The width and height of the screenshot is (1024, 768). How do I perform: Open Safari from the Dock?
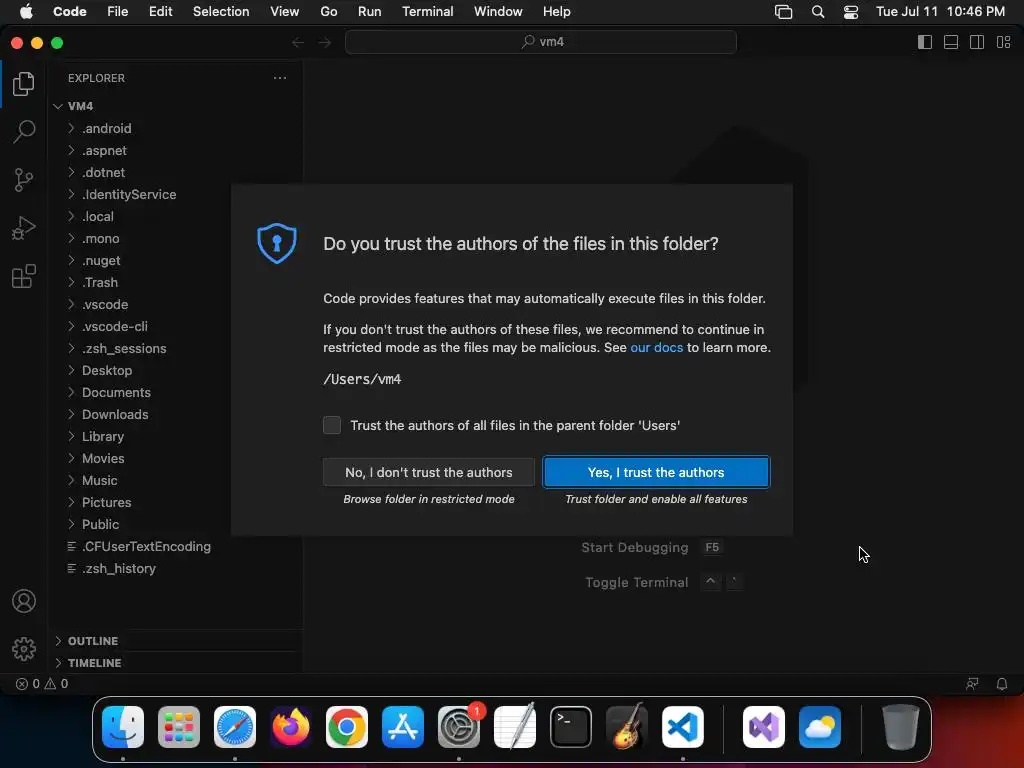click(235, 727)
